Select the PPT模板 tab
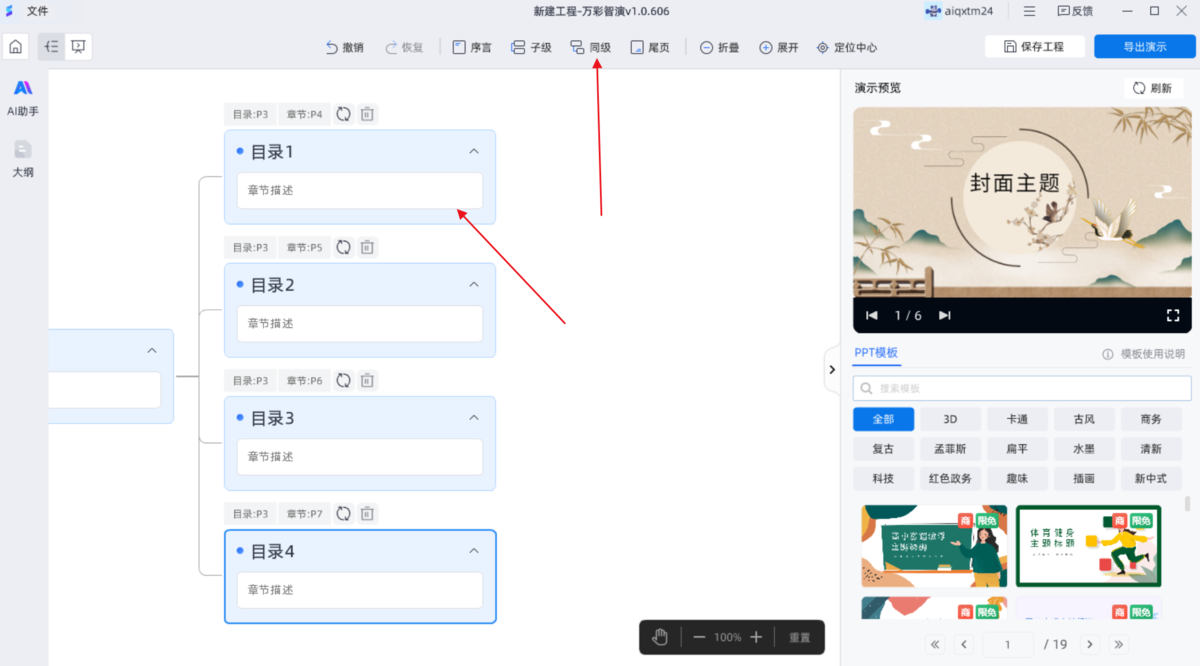 [x=876, y=353]
